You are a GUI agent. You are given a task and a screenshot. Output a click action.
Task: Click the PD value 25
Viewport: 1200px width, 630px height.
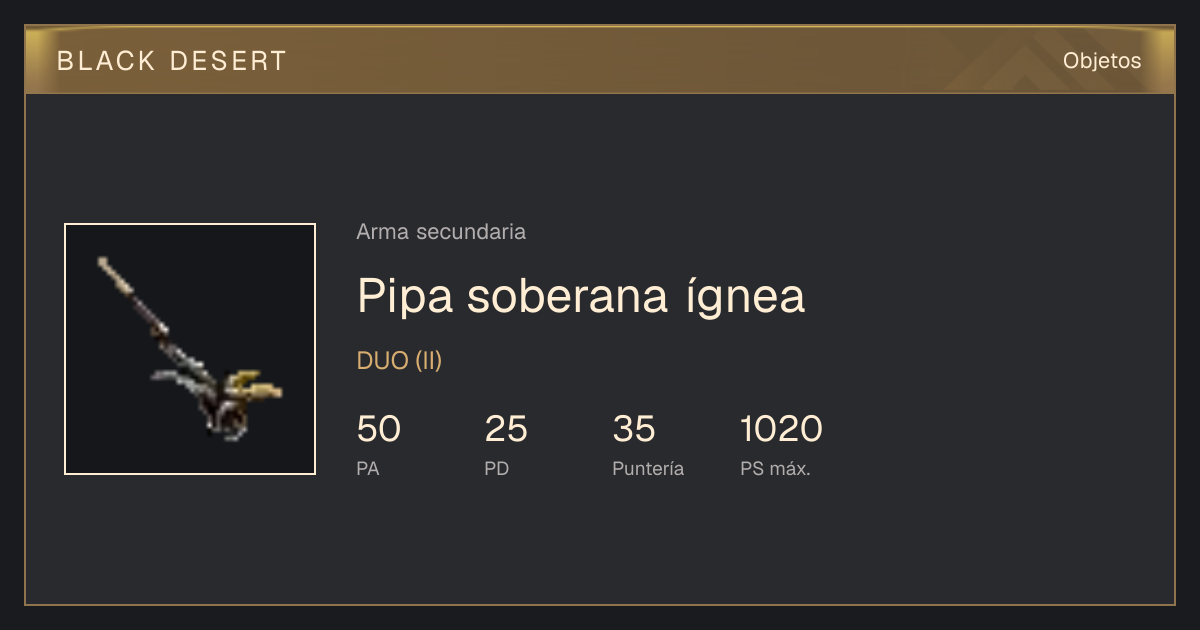506,429
